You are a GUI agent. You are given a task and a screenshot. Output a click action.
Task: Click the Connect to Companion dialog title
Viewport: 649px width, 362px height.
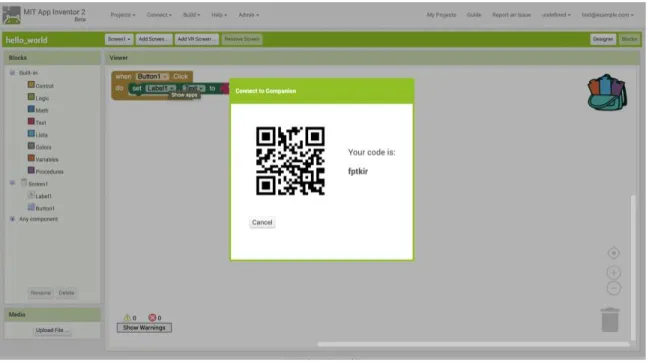266,91
